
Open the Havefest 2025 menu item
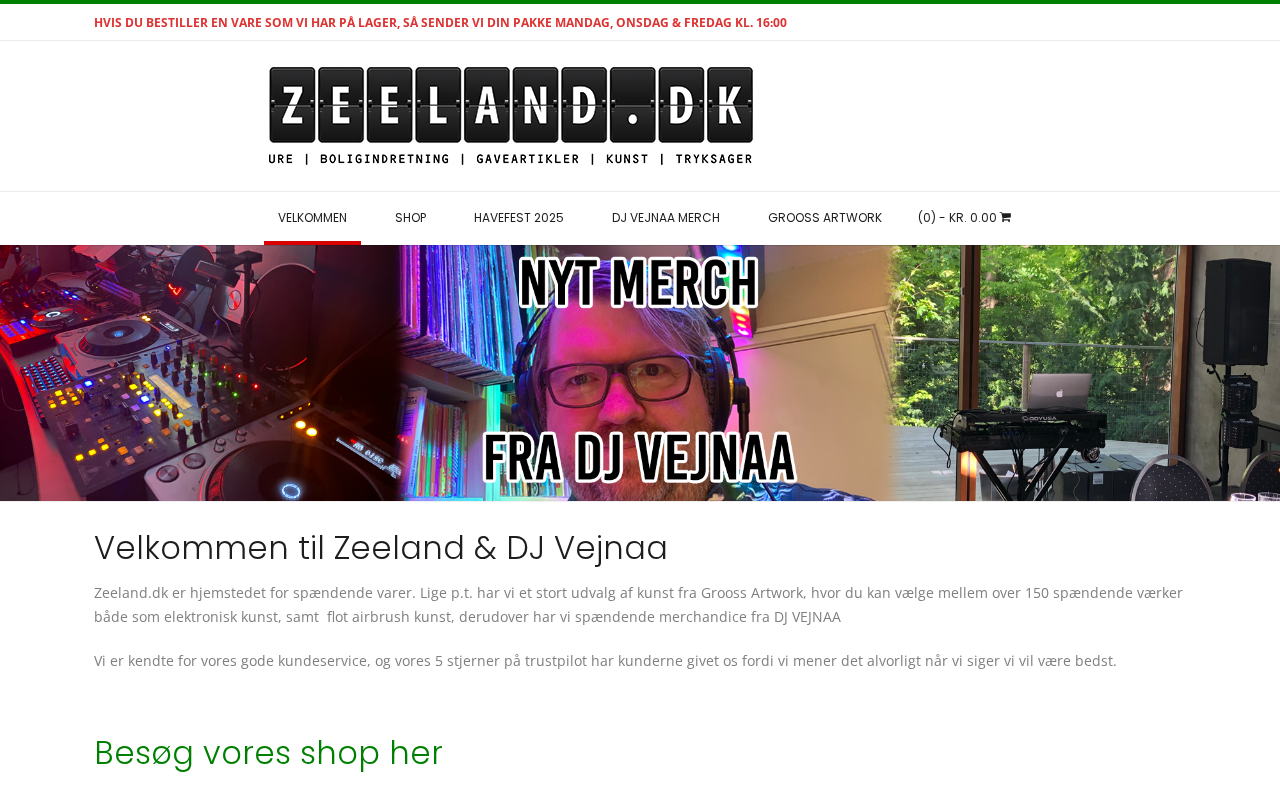519,218
